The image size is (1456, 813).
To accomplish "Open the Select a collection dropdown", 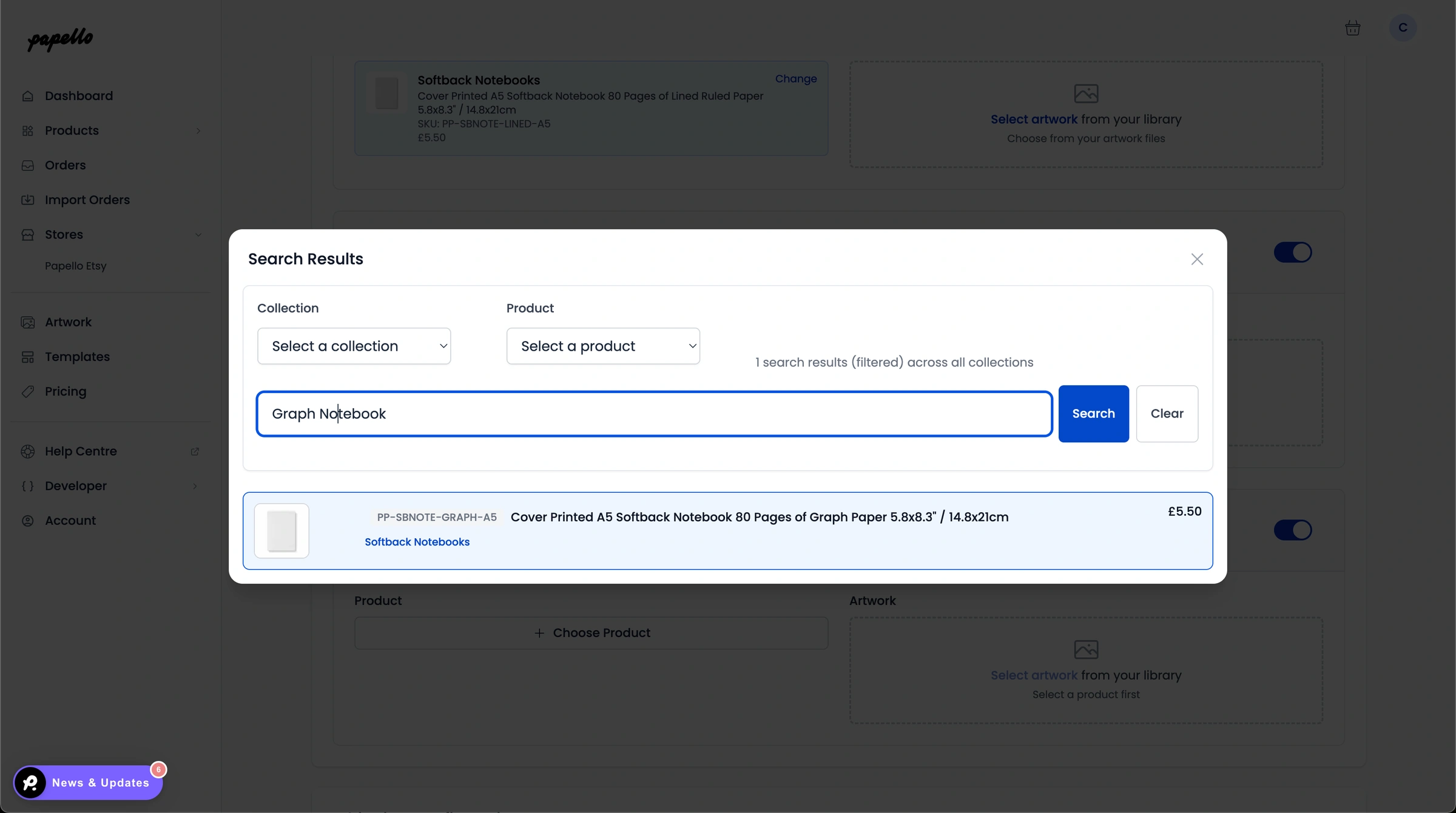I will (354, 346).
